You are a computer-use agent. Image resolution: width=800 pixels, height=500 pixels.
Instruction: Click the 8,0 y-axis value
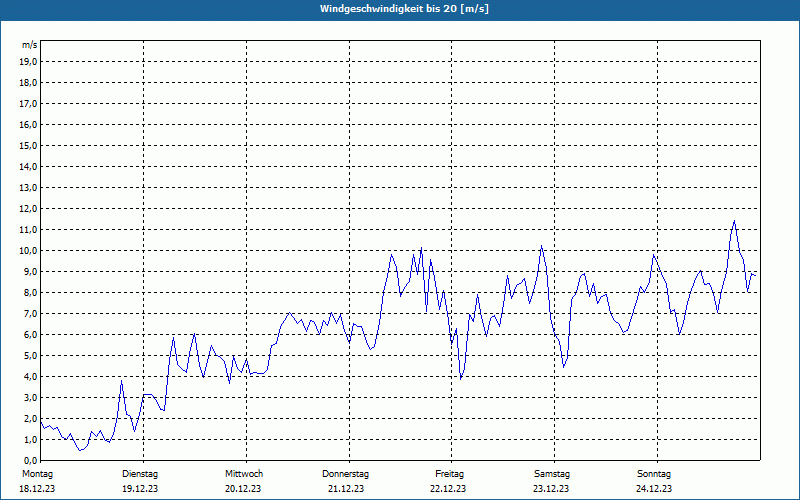[30, 292]
